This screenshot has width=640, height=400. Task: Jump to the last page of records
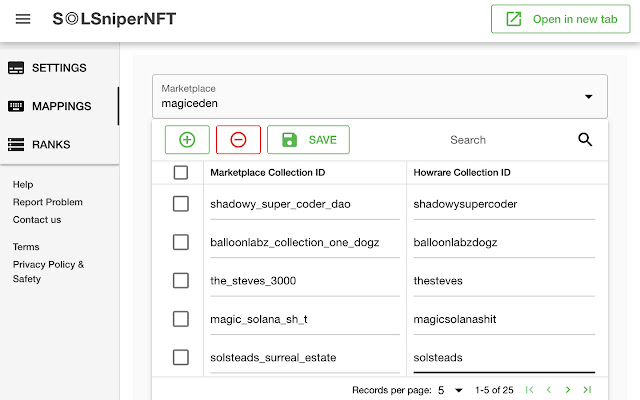(587, 389)
